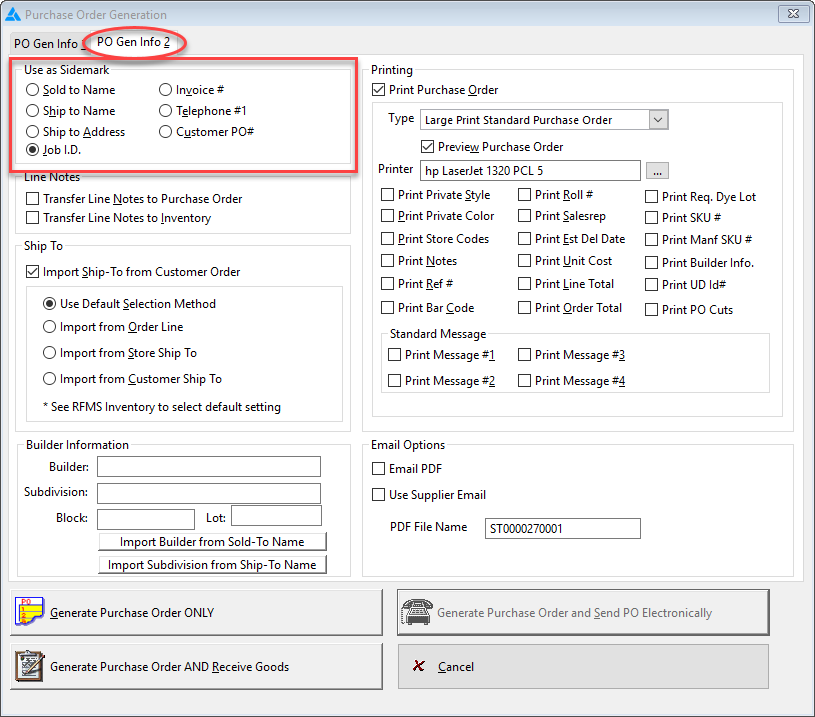The image size is (815, 717).
Task: Uncheck Print Purchase Order
Action: coord(378,90)
